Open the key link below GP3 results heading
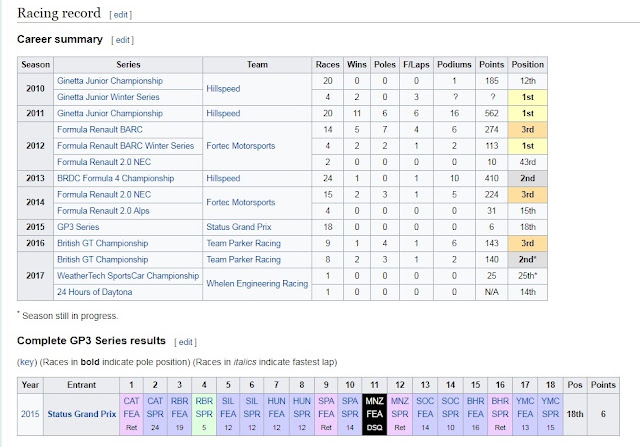 27,362
